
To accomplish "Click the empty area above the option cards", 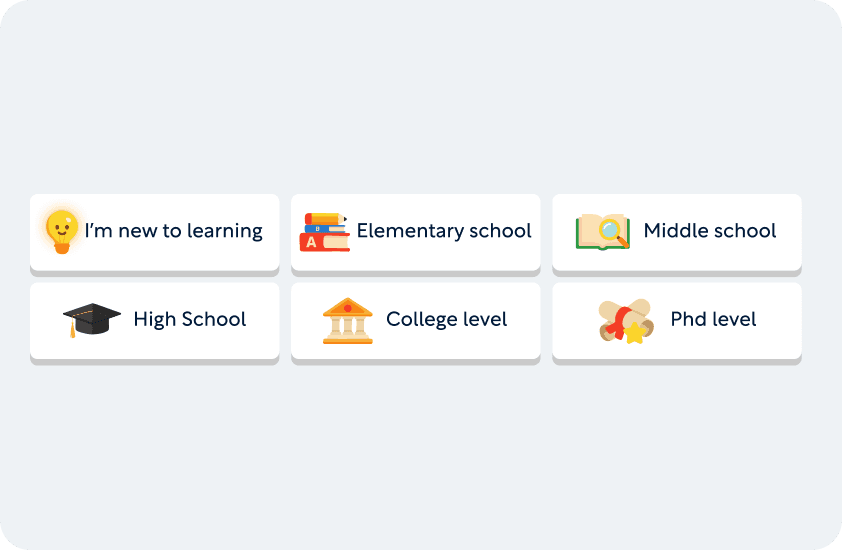I will 420,100.
